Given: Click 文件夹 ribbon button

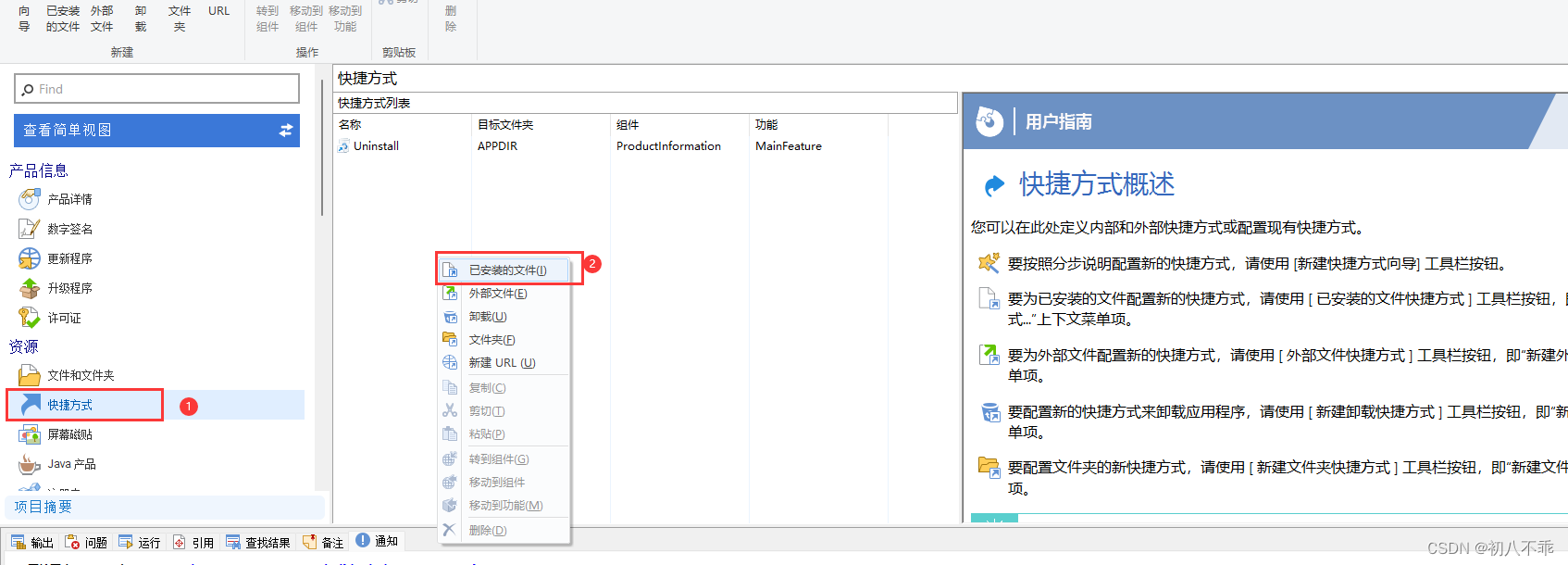Looking at the screenshot, I should pyautogui.click(x=180, y=19).
